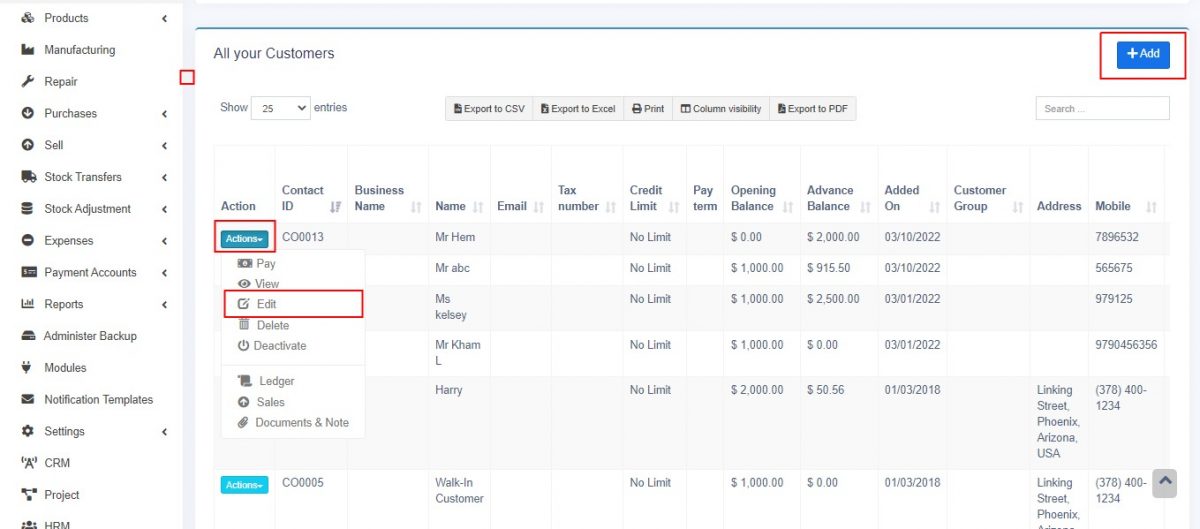Click the Administer Backup icon
The width and height of the screenshot is (1200, 529).
[28, 336]
